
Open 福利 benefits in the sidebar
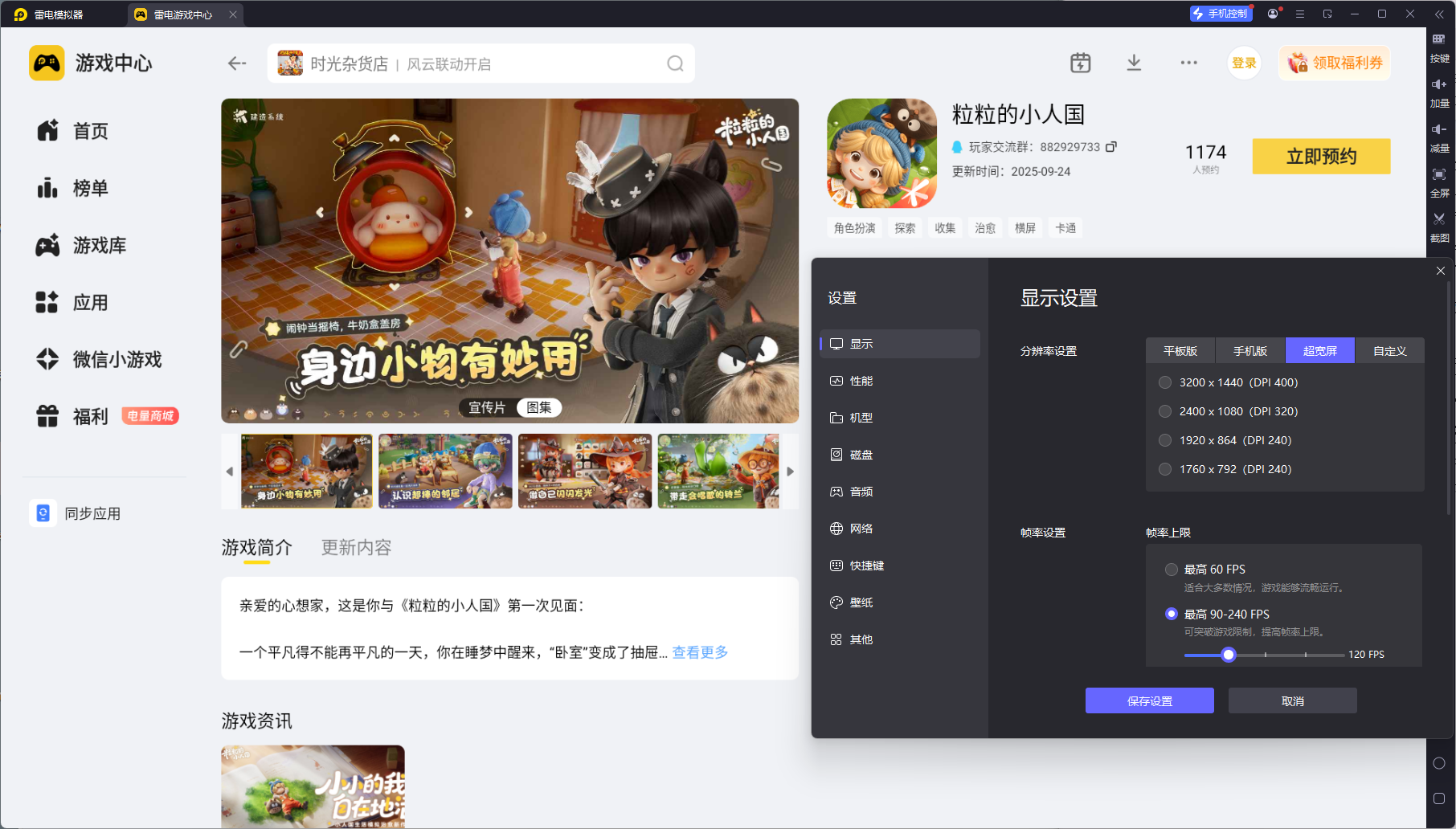[72, 416]
